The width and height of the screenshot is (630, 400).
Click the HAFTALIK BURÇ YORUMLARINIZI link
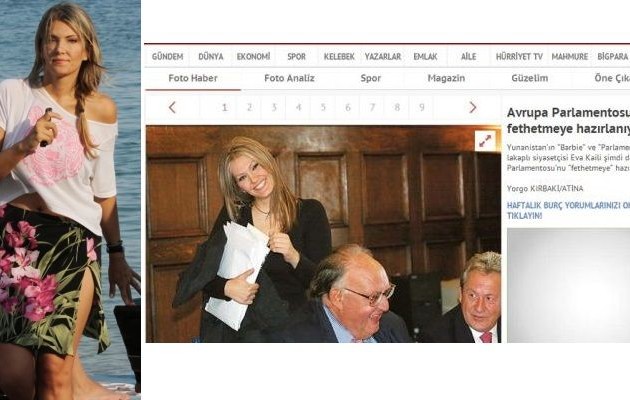click(568, 210)
